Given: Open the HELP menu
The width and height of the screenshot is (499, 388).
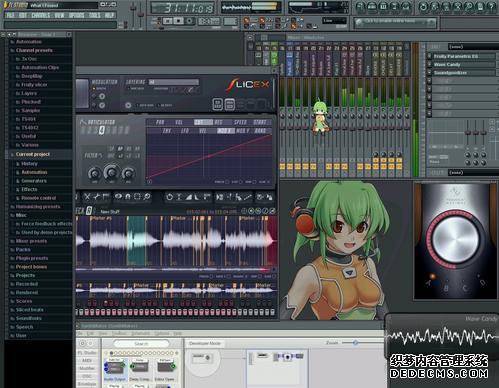Looking at the screenshot, I should tap(109, 15).
